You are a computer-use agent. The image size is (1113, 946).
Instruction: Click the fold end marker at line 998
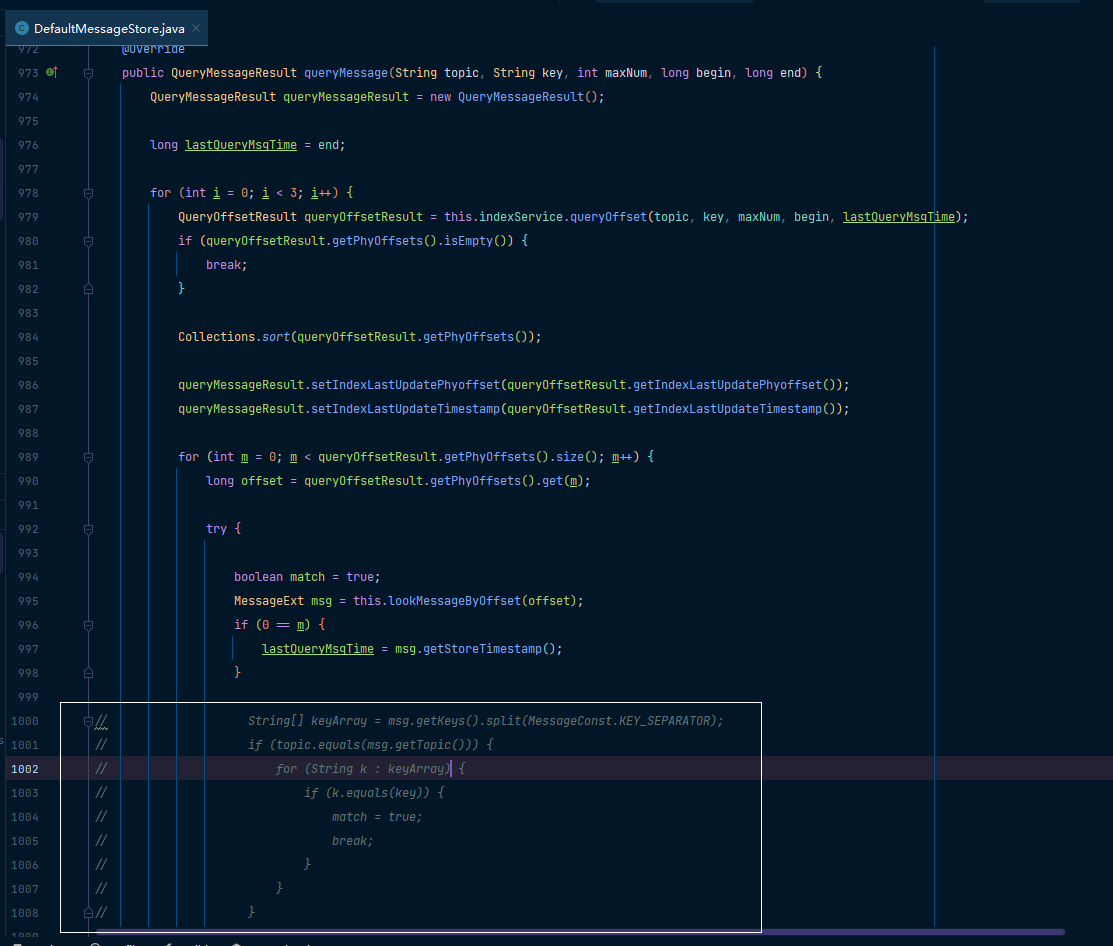pos(89,673)
